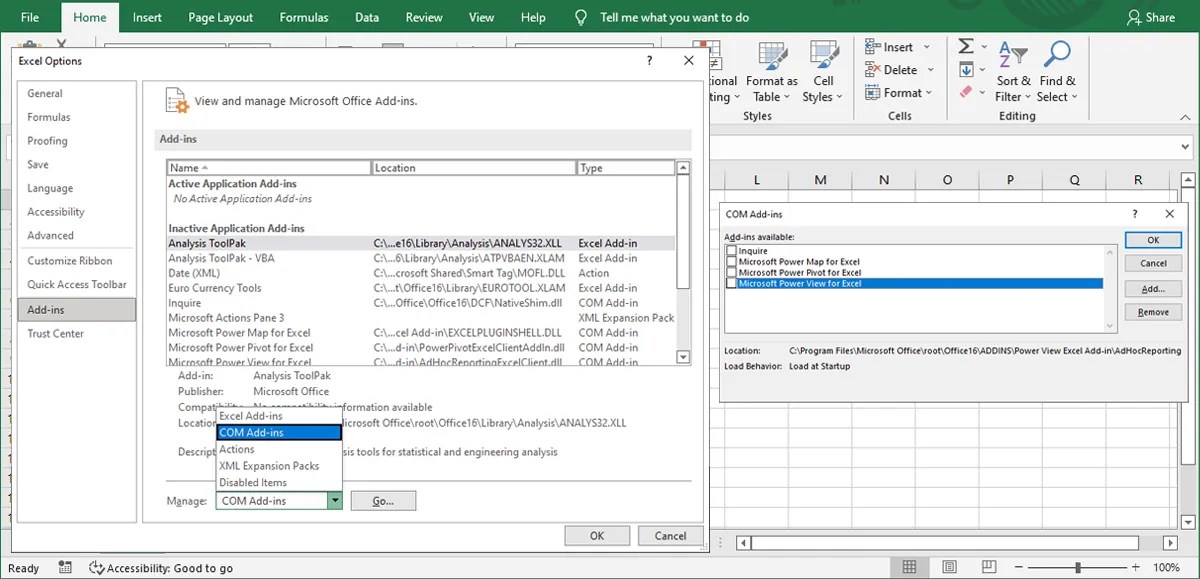Select the AutoSum icon in the ribbon
Viewport: 1200px width, 579px height.
point(966,45)
